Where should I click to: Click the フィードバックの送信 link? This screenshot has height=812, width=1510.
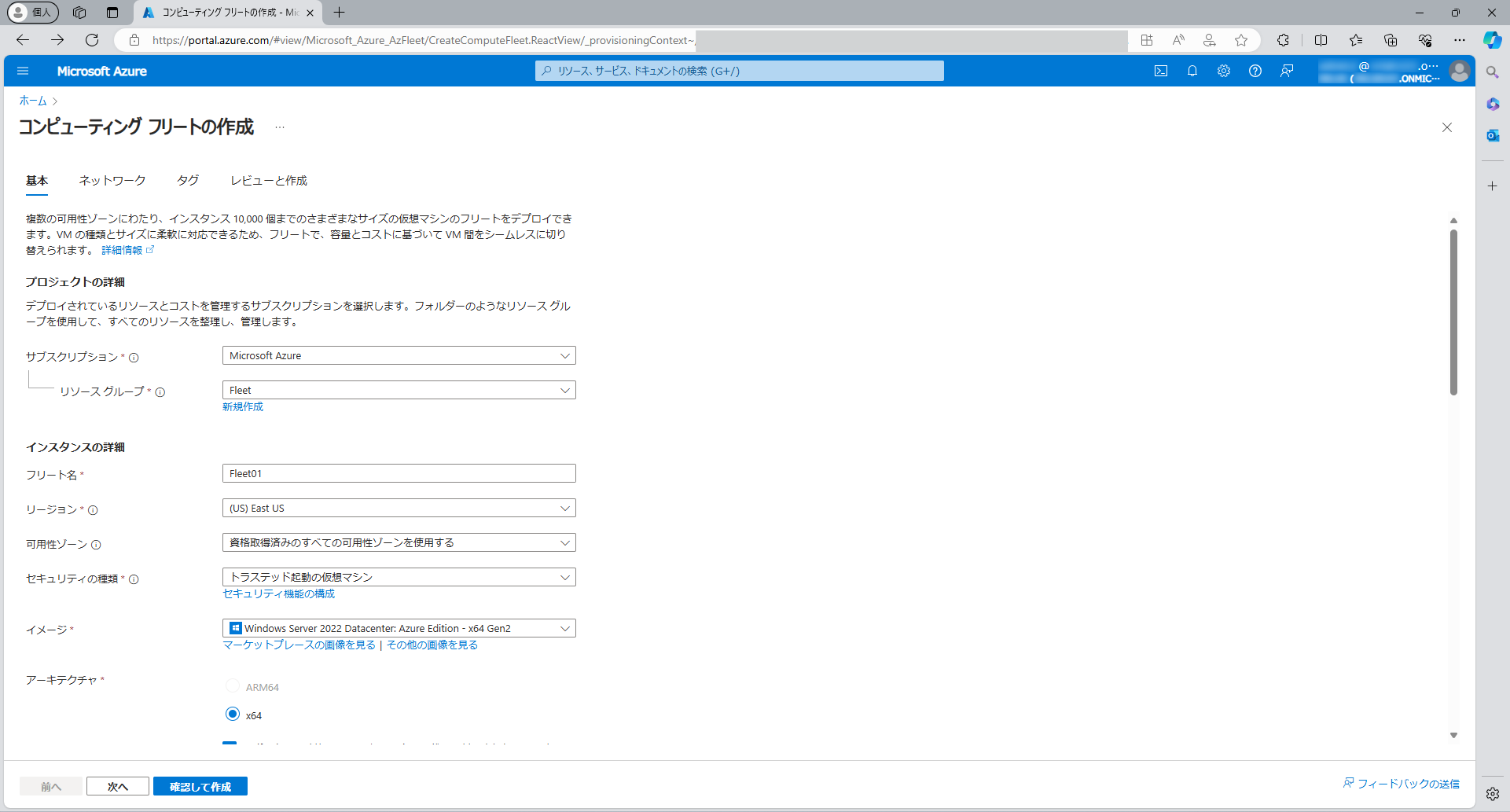[x=1401, y=784]
